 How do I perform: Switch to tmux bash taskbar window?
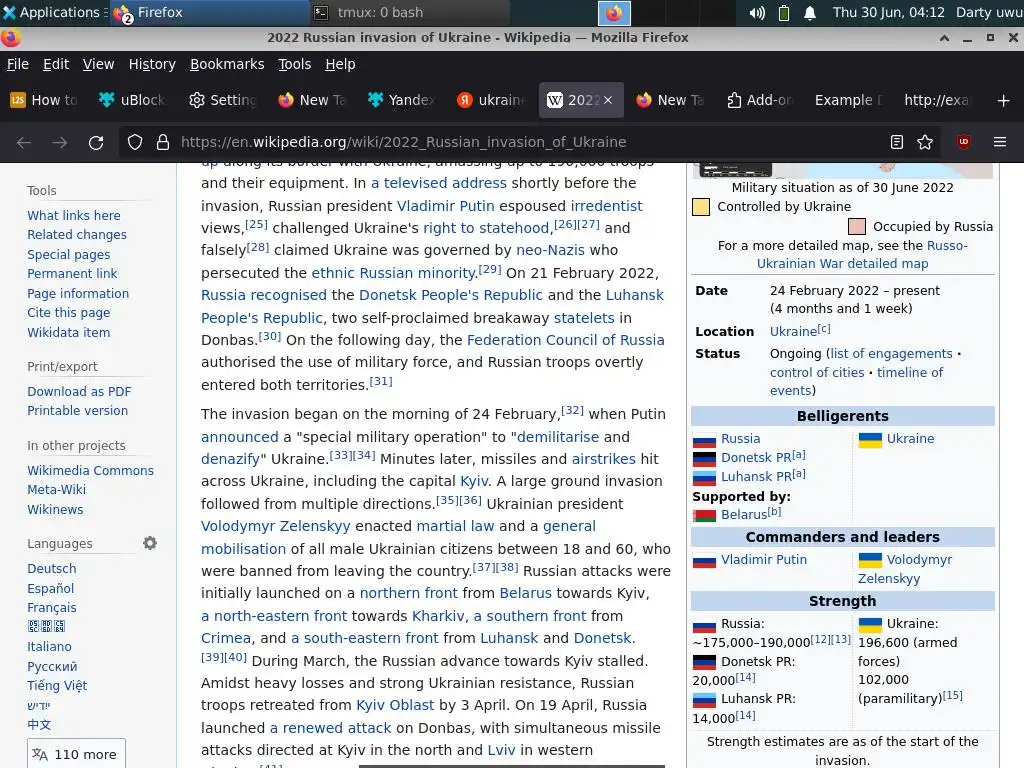411,12
